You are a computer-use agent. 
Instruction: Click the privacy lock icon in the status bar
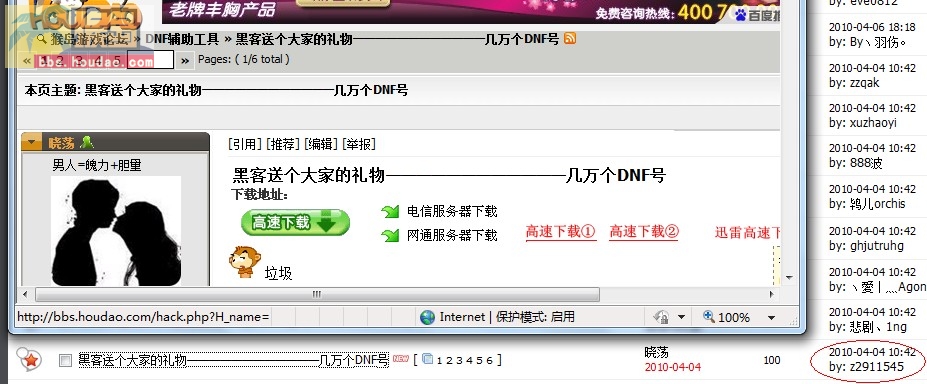(661, 317)
